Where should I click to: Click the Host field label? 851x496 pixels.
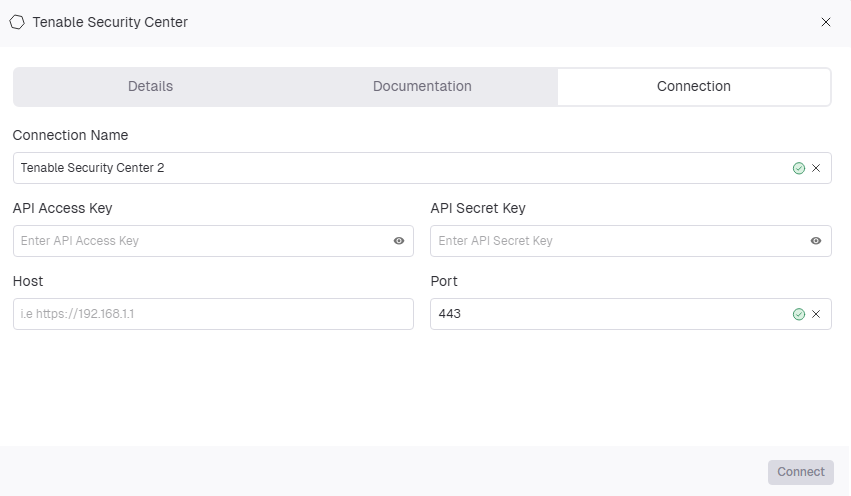tap(28, 281)
